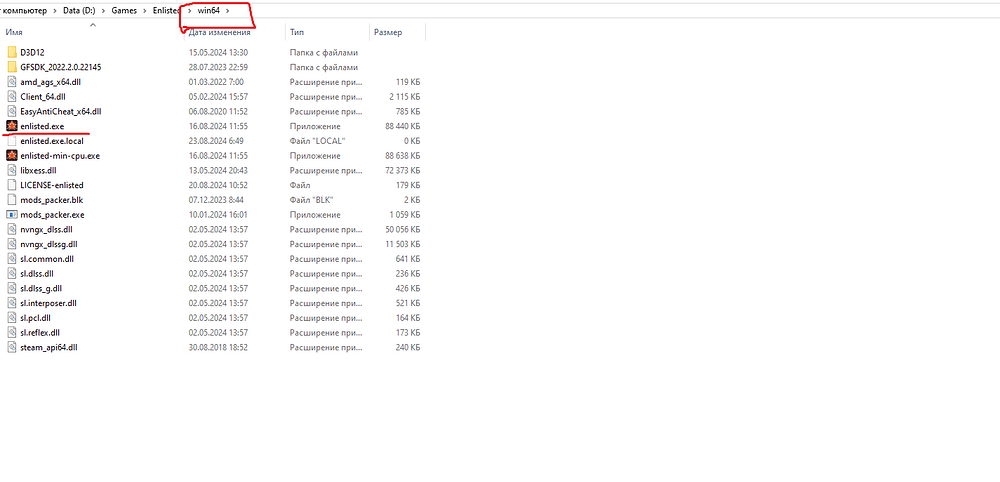
Task: Select the file name nvngx_dlssg.dll
Action: (x=49, y=244)
